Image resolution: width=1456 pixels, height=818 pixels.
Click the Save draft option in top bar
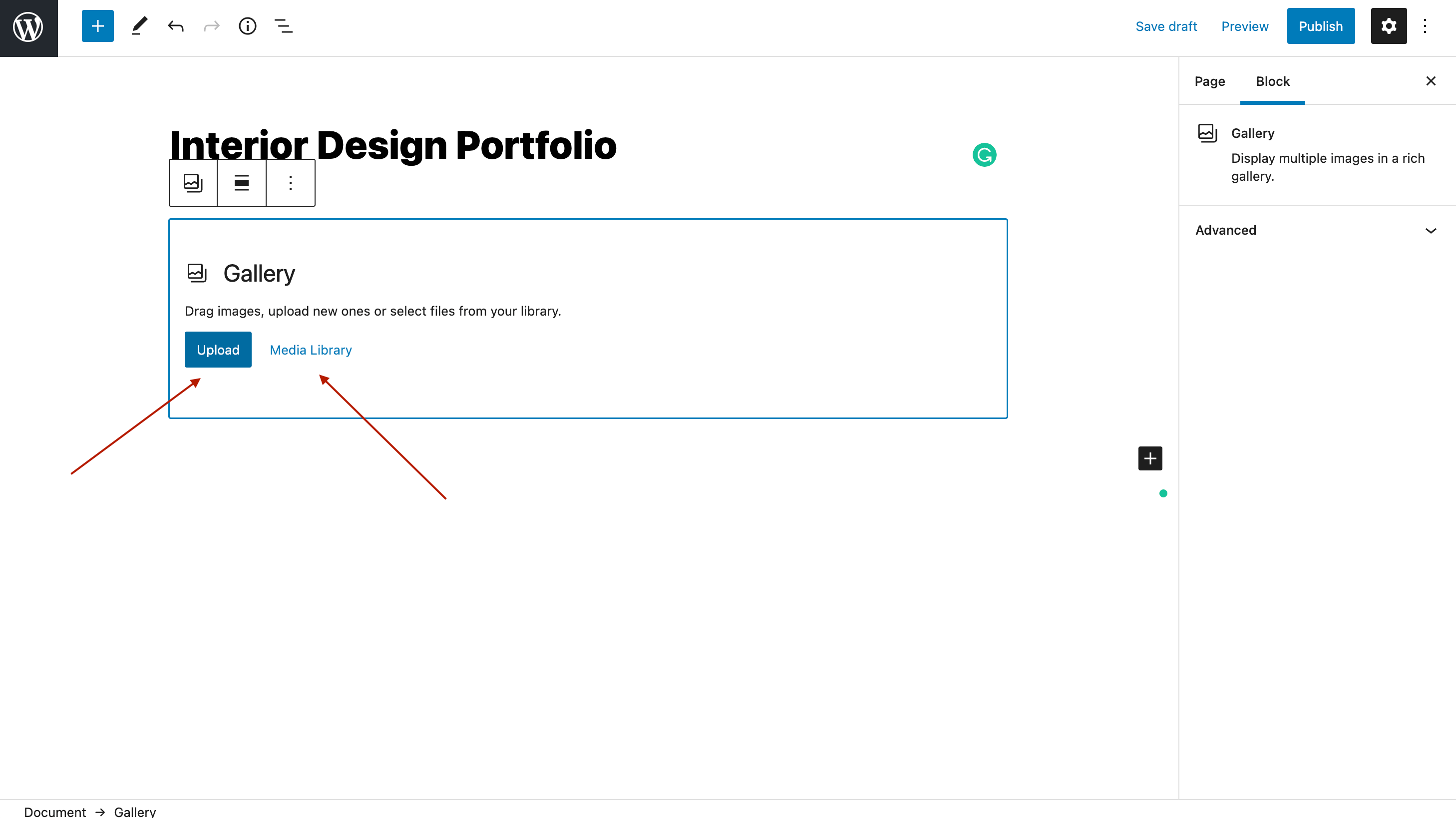pyautogui.click(x=1166, y=26)
